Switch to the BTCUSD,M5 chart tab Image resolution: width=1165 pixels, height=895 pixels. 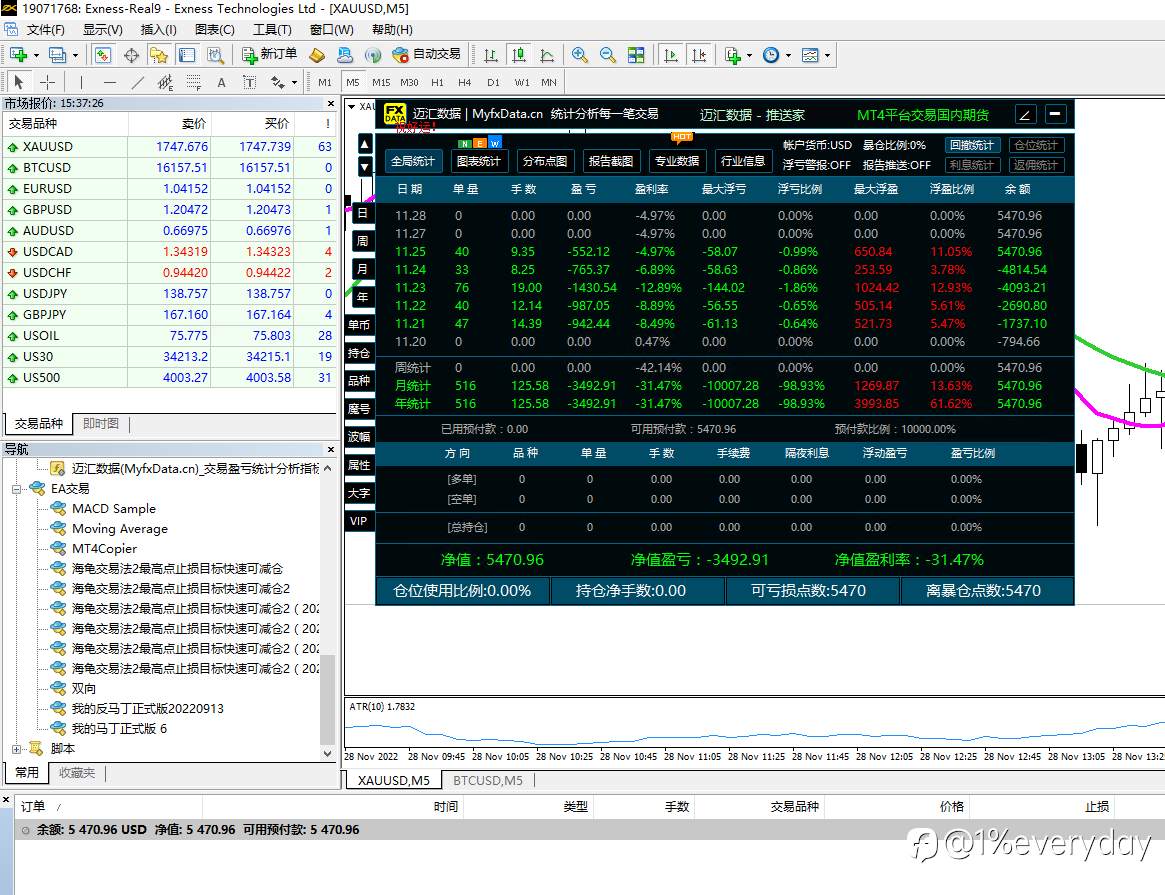click(x=488, y=781)
